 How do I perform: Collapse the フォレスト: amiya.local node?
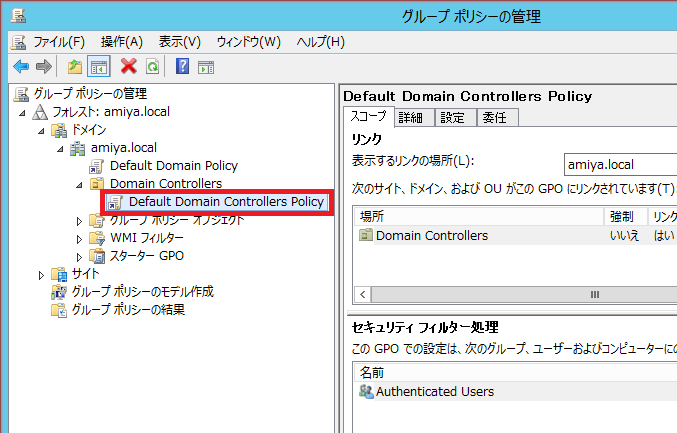coord(22,113)
